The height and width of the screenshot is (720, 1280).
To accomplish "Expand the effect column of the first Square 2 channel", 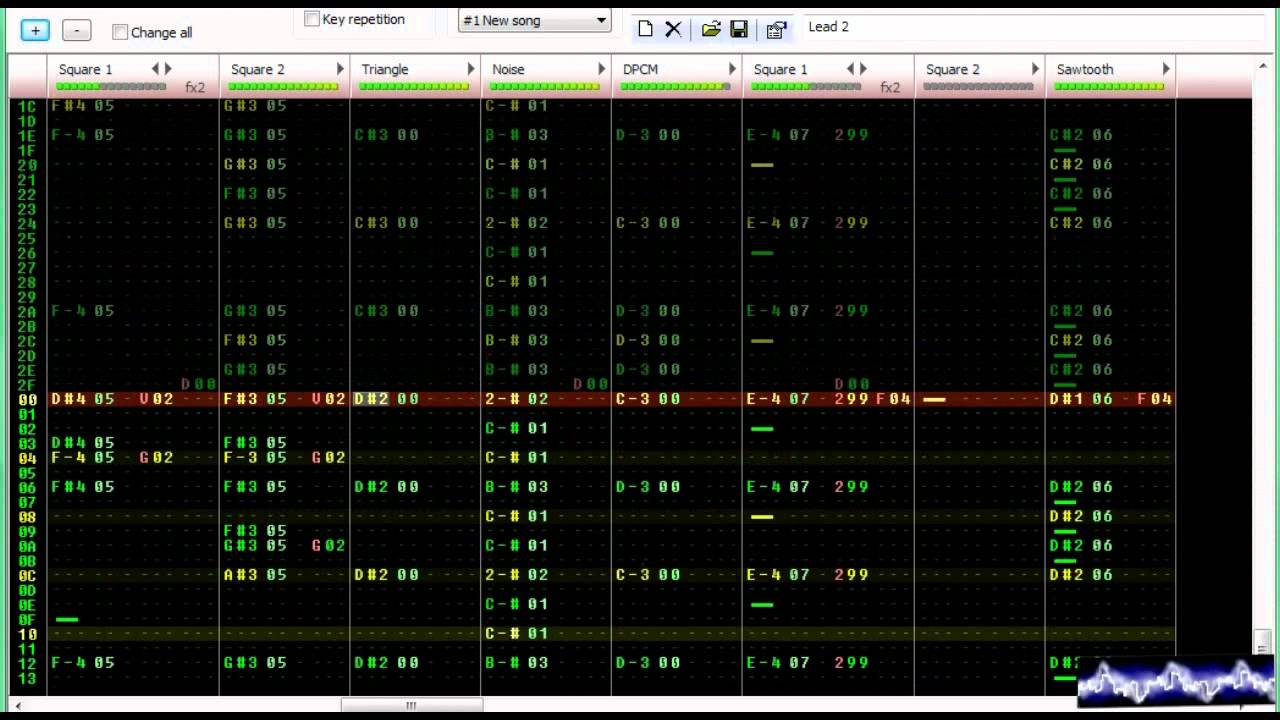I will [x=340, y=69].
